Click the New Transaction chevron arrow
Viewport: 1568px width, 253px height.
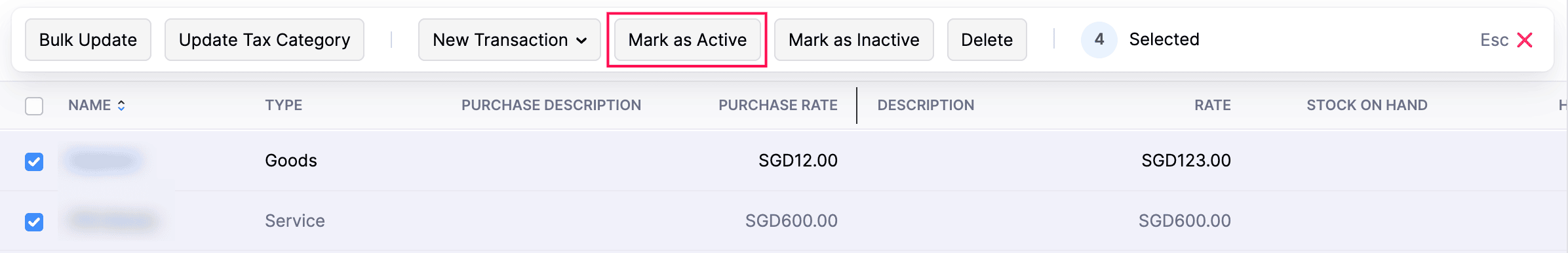tap(581, 41)
